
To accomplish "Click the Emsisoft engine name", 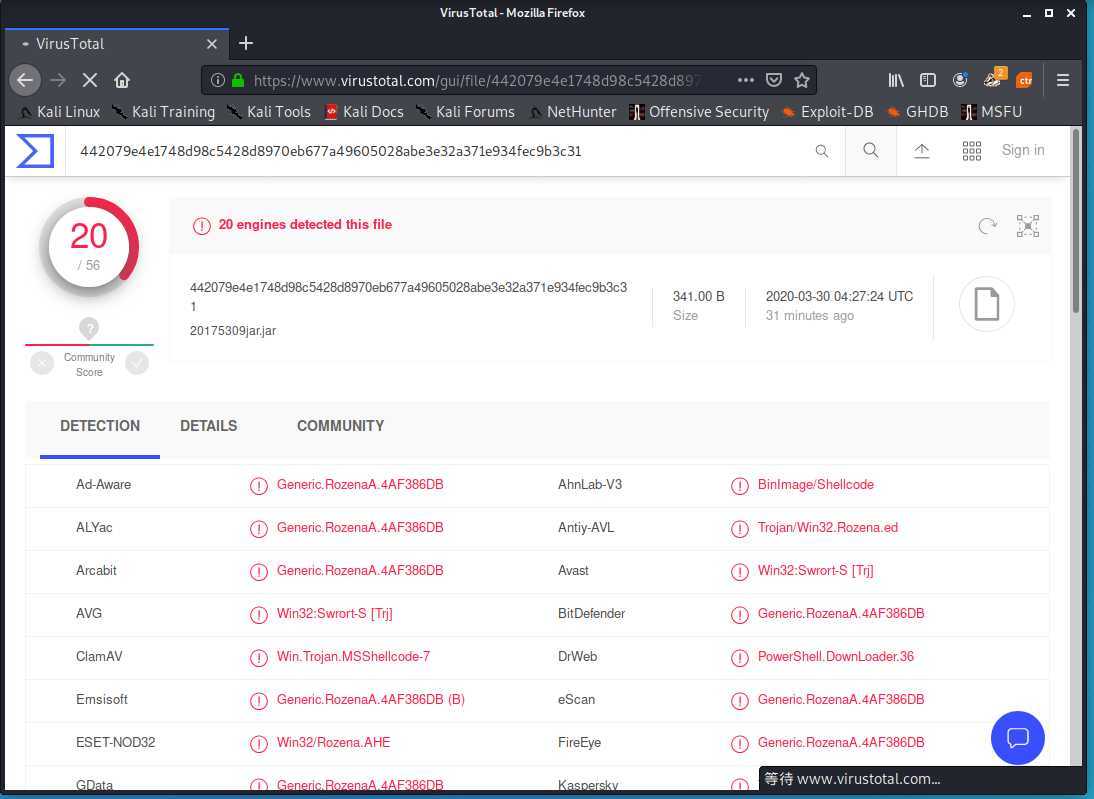I will 102,699.
